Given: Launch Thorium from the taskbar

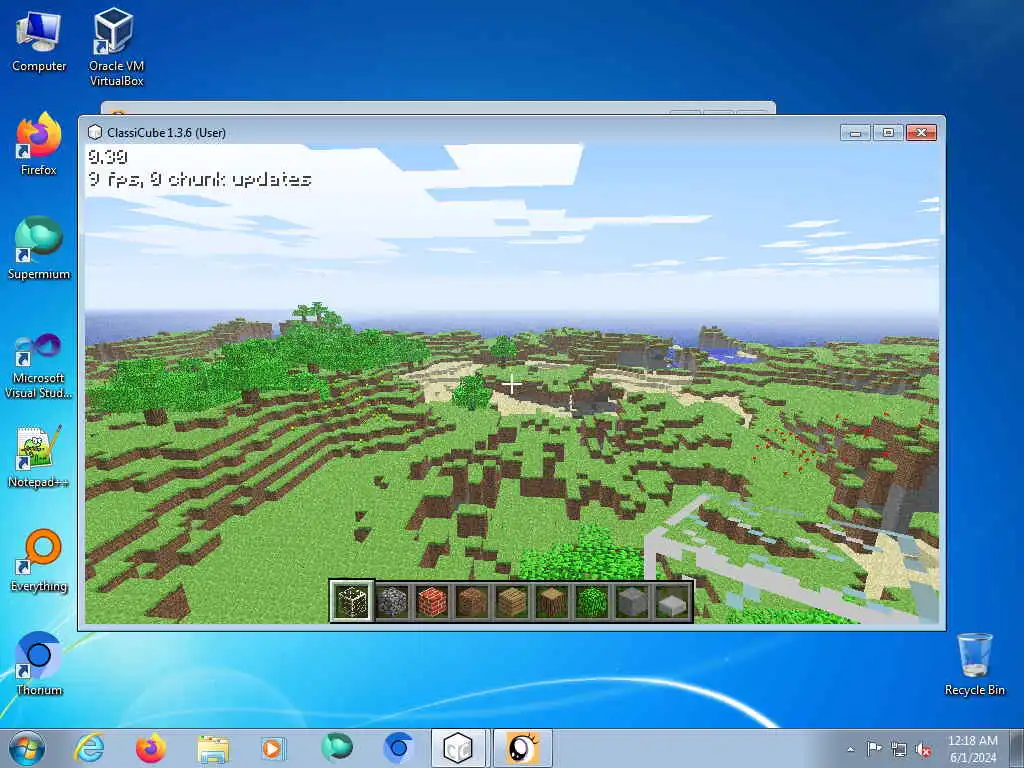Looking at the screenshot, I should coord(397,748).
